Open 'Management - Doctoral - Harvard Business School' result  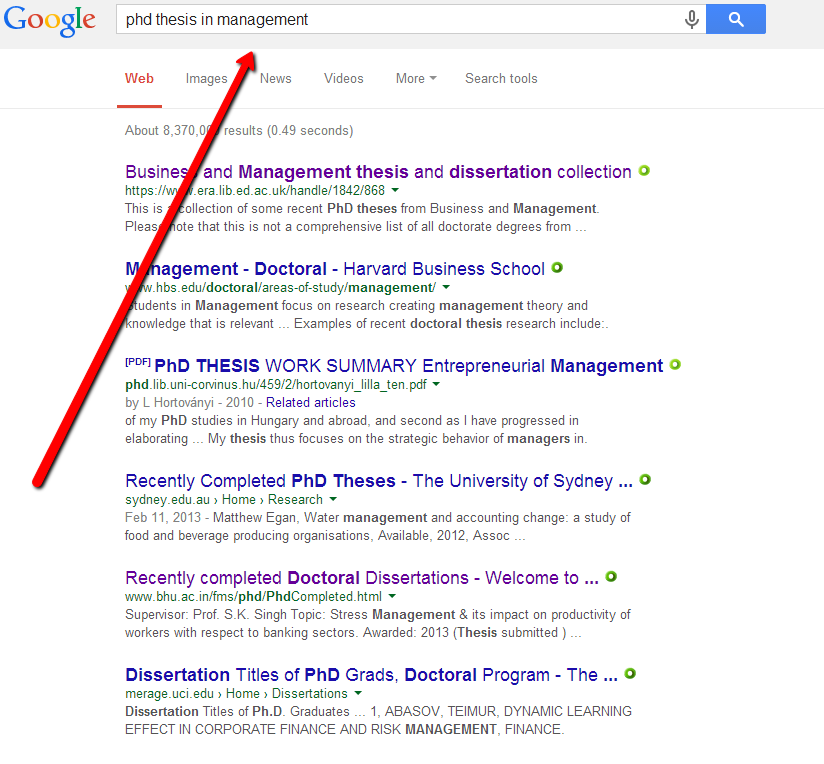tap(335, 269)
